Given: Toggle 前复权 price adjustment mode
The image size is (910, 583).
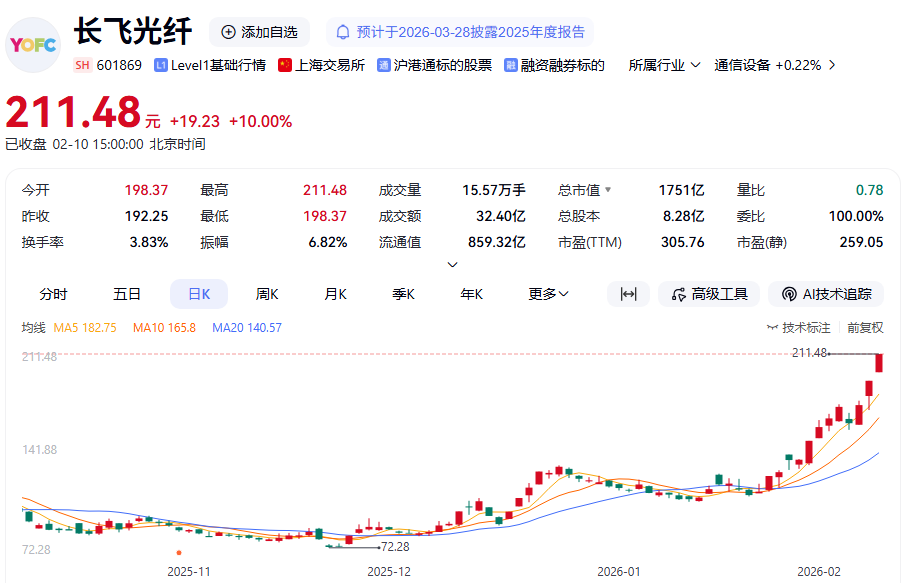Looking at the screenshot, I should [x=865, y=327].
